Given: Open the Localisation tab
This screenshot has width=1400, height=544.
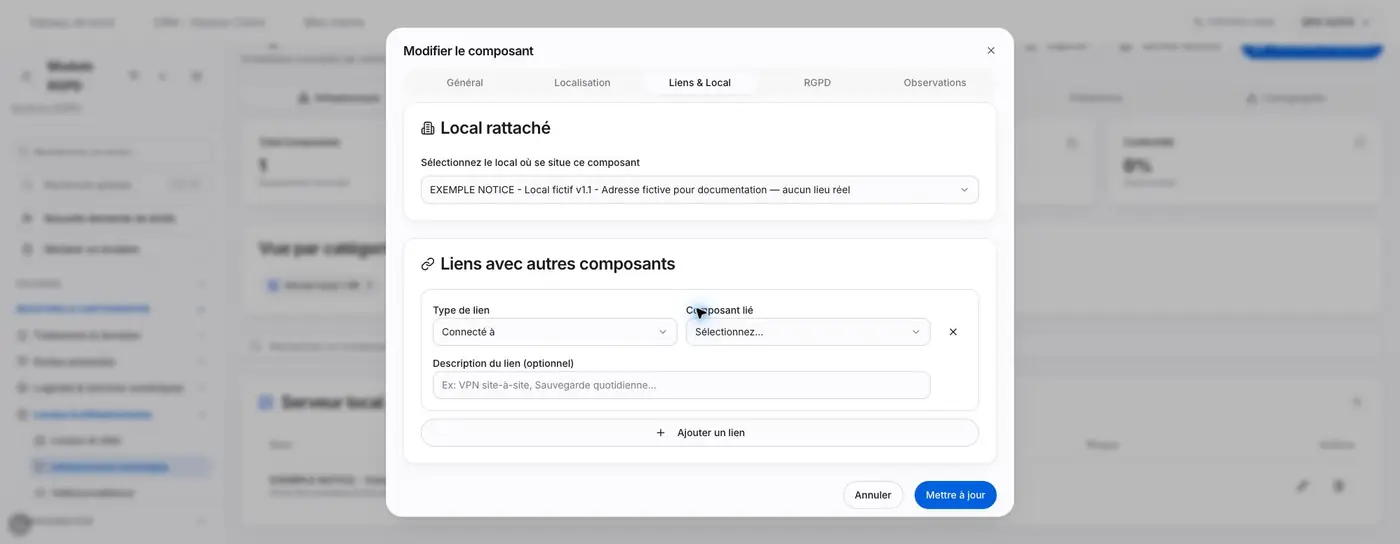Looking at the screenshot, I should (x=582, y=83).
